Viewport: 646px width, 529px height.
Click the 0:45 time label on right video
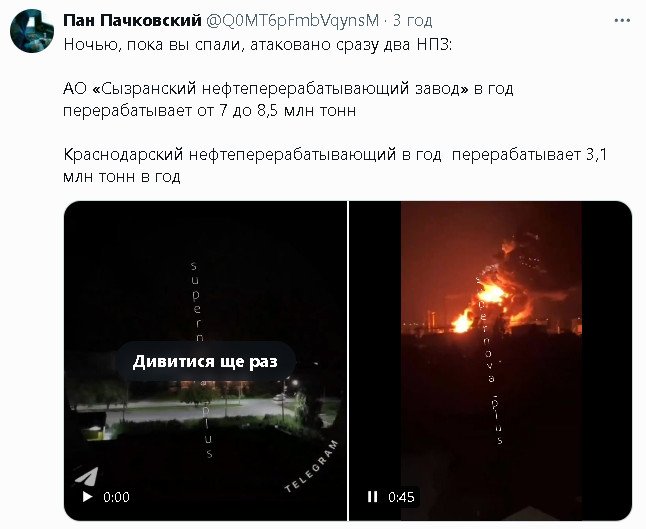point(401,497)
